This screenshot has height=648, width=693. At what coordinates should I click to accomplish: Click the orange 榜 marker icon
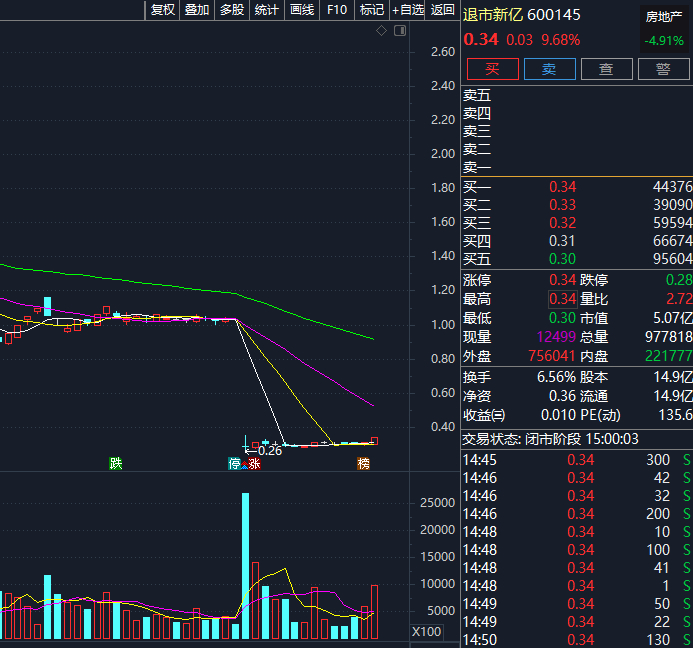coord(363,464)
